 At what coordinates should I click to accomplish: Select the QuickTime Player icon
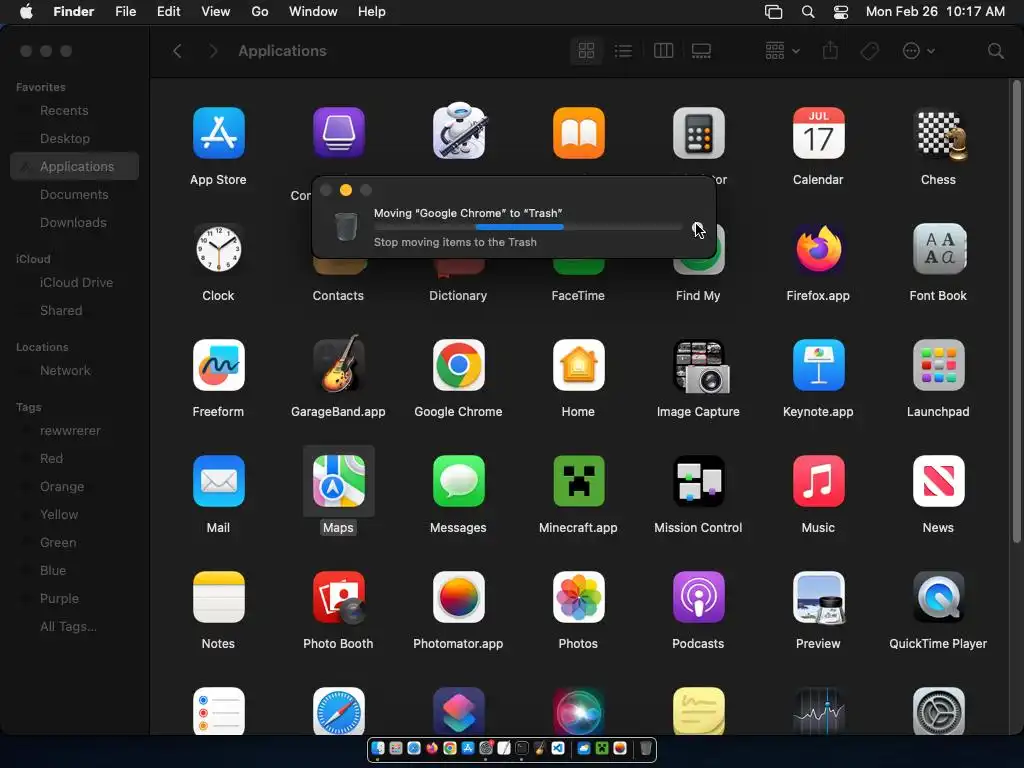pyautogui.click(x=938, y=597)
